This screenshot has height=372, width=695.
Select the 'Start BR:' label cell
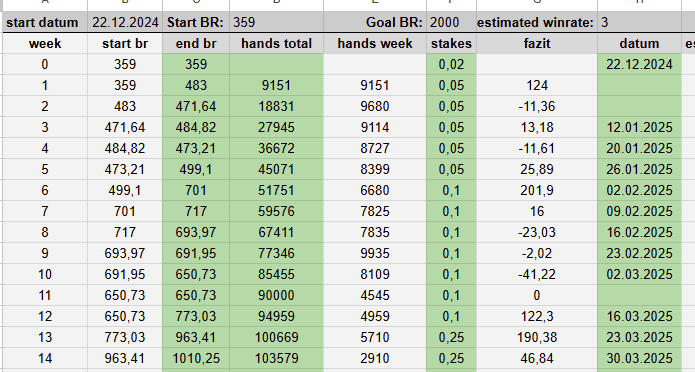pos(196,22)
